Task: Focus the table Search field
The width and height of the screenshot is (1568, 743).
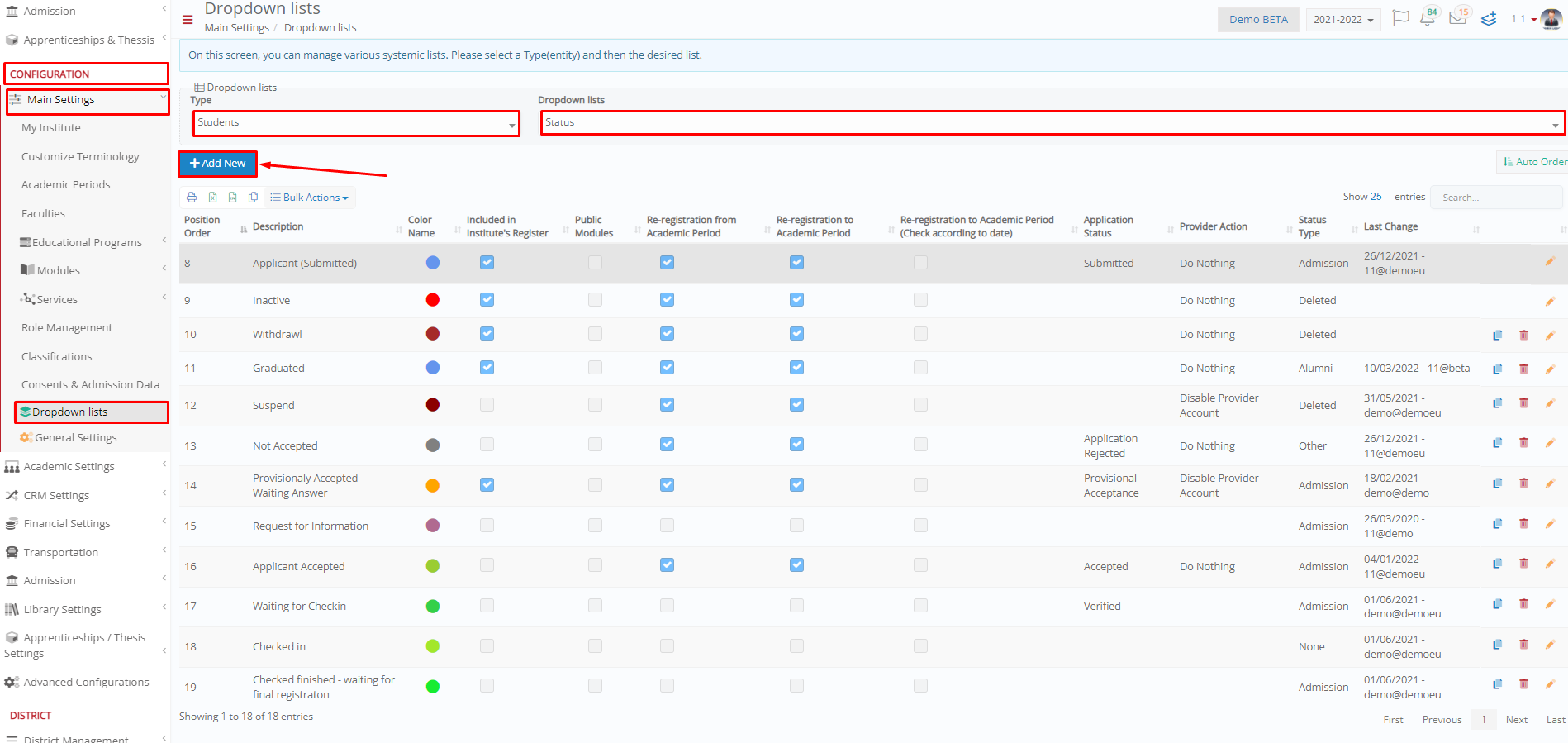Action: pos(1496,198)
